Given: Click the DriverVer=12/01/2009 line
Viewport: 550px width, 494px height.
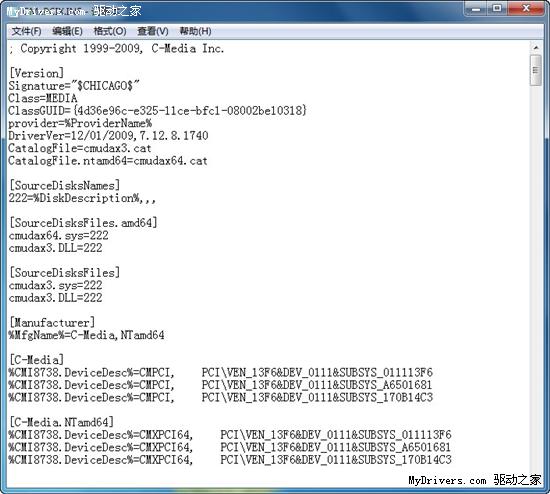Looking at the screenshot, I should [108, 136].
